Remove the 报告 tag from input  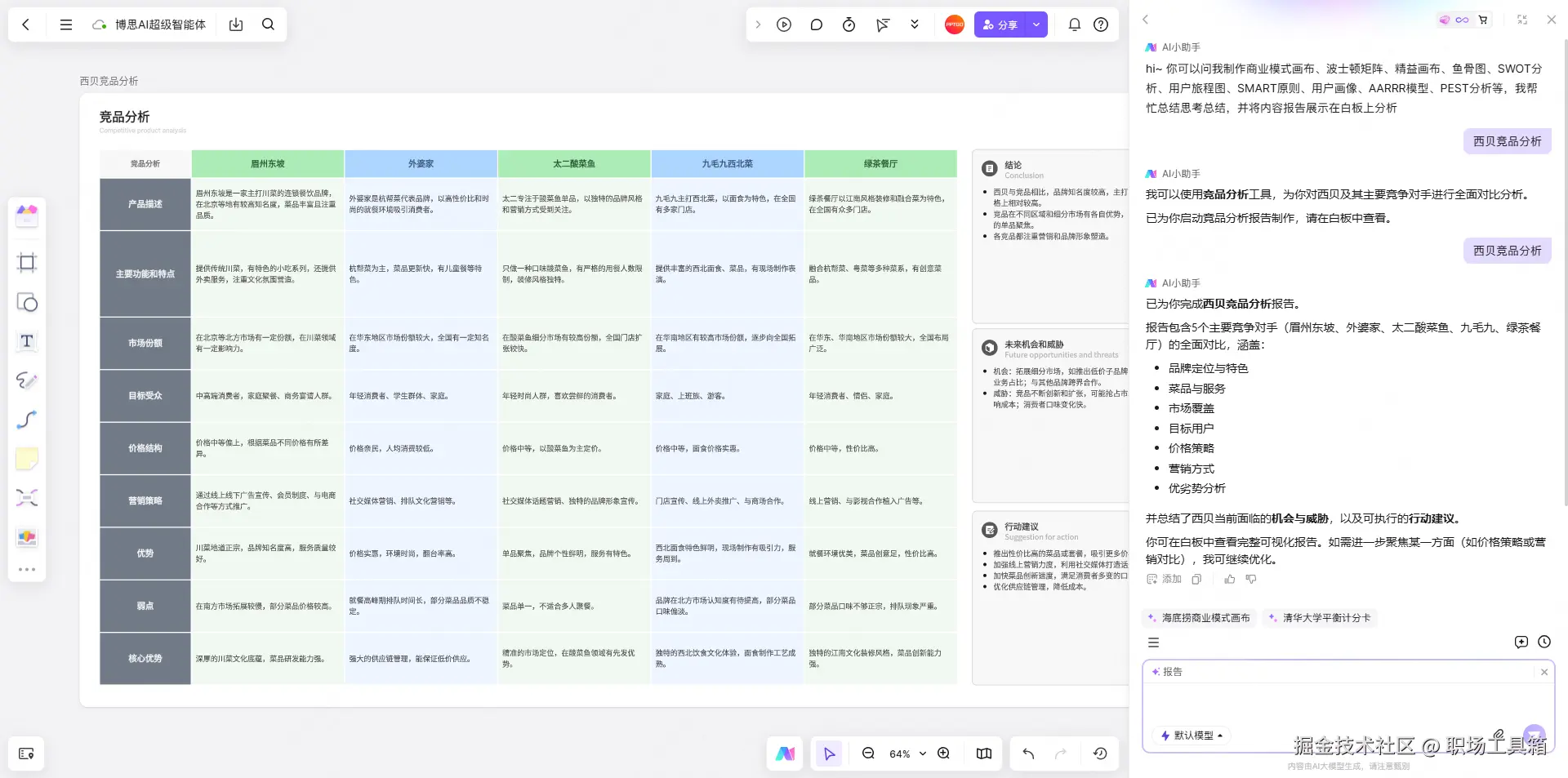[x=1544, y=672]
